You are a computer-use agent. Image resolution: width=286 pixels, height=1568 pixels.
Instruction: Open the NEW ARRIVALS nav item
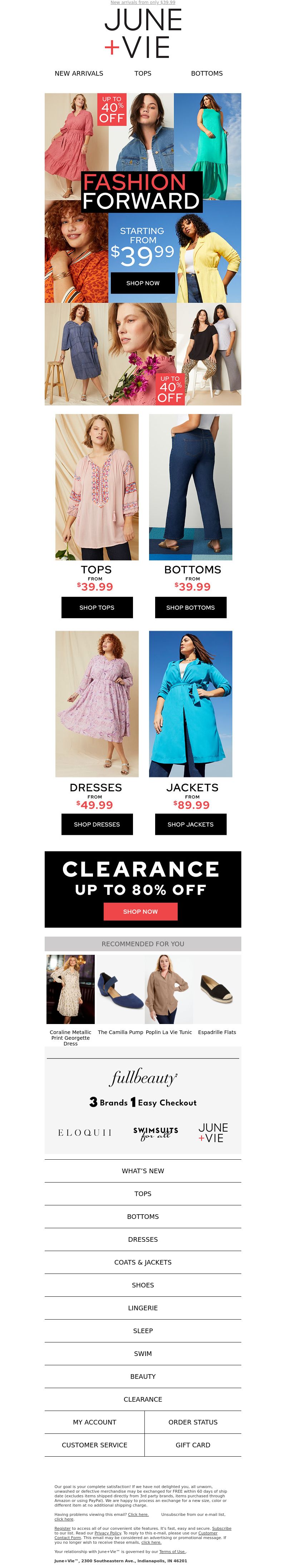click(x=79, y=73)
